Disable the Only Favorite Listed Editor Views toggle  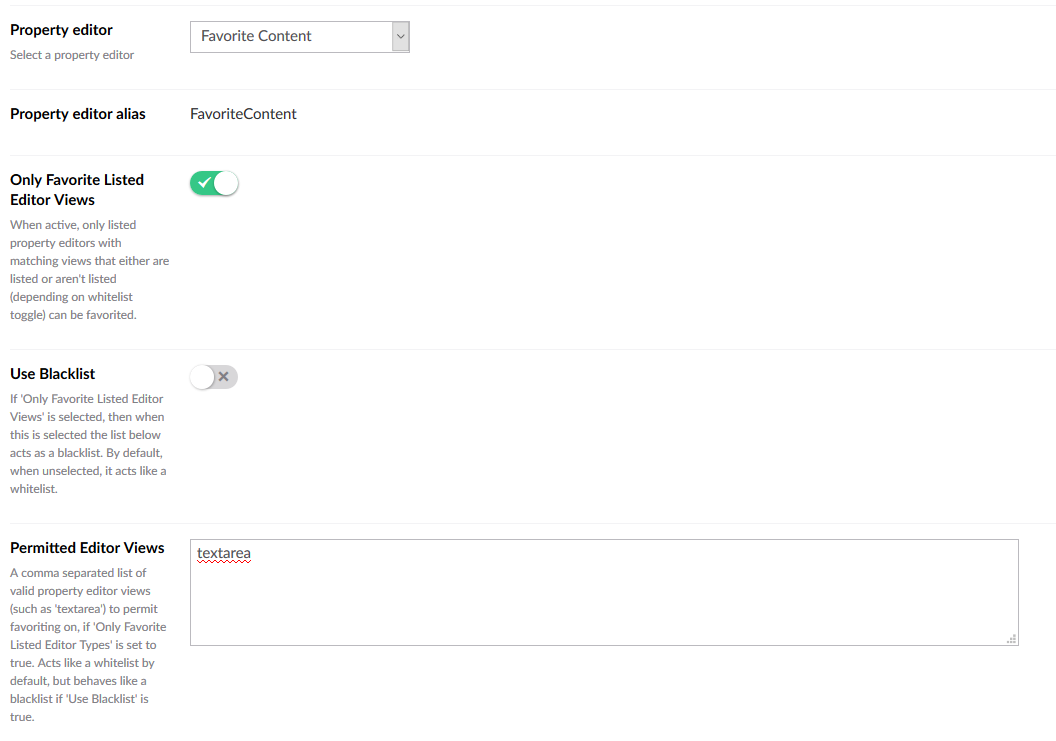click(x=214, y=183)
